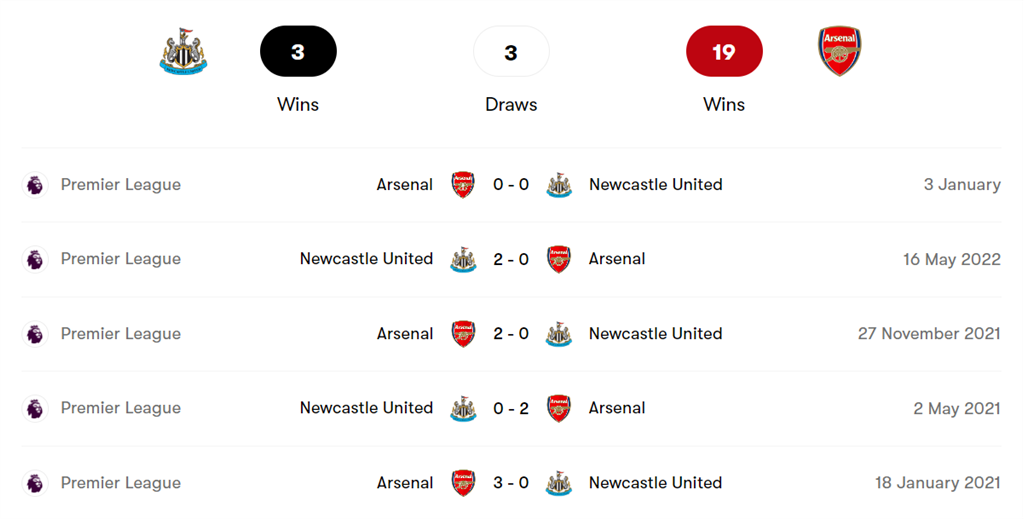Open the 3 - 0 score from 18 January 2021
Image resolution: width=1024 pixels, height=519 pixels.
pos(511,483)
